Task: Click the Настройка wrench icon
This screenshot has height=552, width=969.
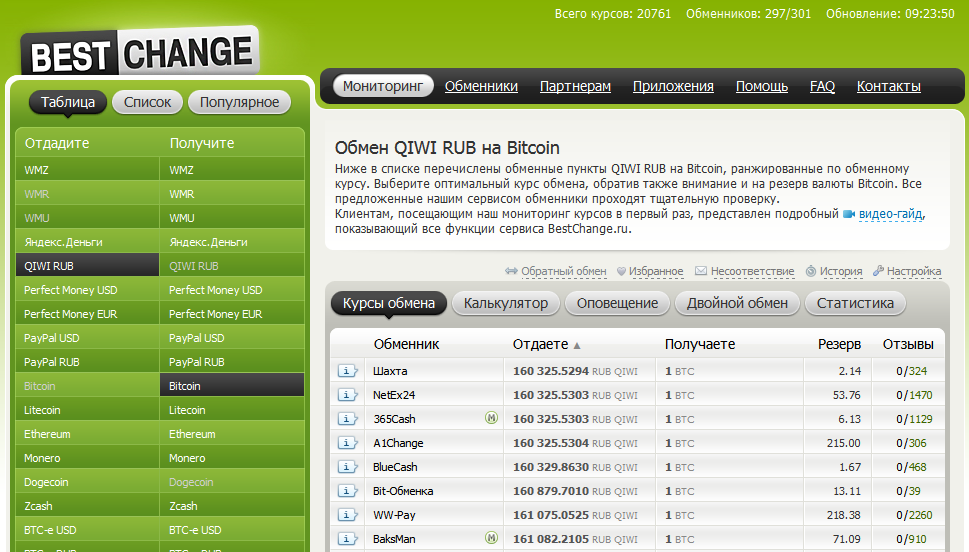Action: point(878,271)
